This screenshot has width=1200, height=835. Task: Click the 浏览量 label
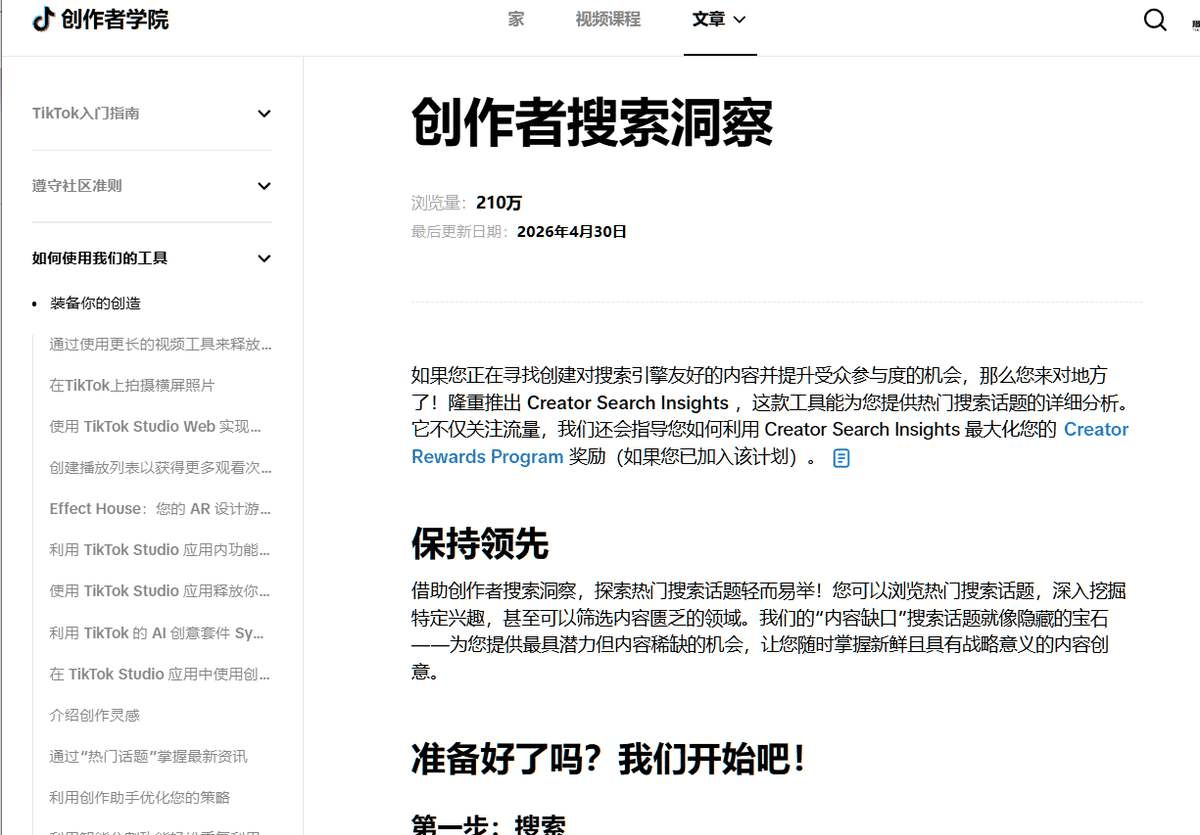[436, 203]
